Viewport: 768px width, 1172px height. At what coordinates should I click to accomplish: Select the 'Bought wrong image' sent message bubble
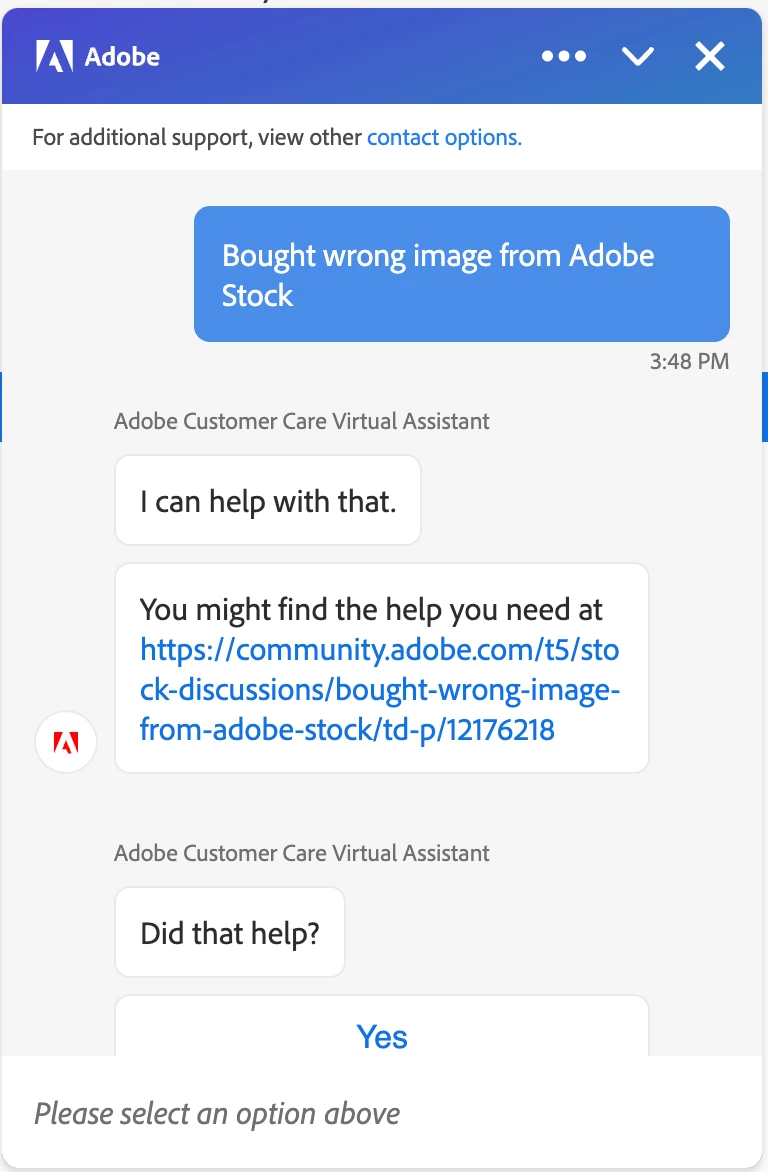pos(461,274)
